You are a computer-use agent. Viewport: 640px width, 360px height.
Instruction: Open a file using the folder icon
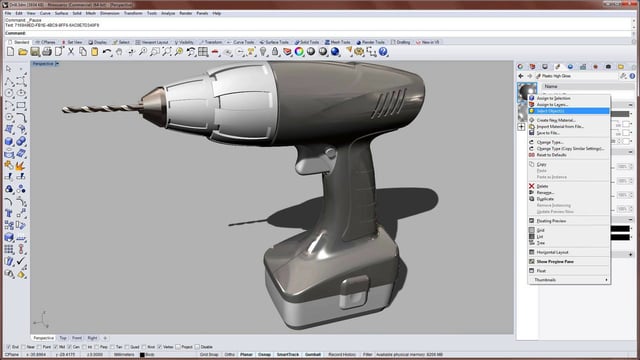[23, 51]
